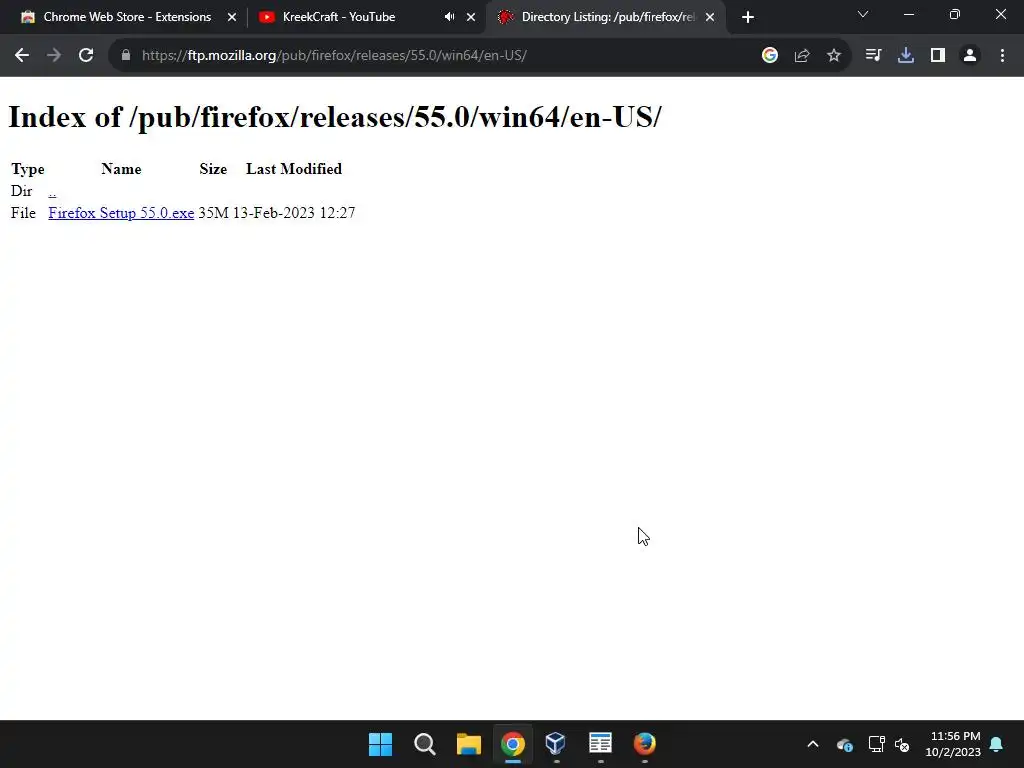Click the address bar URL
The width and height of the screenshot is (1024, 768).
click(x=334, y=56)
